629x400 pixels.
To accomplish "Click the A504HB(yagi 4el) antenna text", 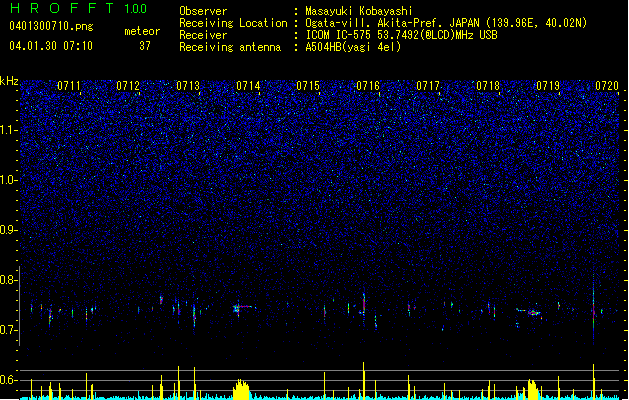I will (x=353, y=47).
